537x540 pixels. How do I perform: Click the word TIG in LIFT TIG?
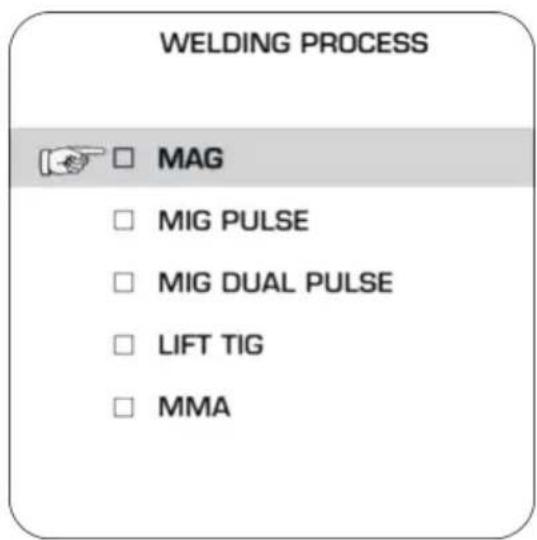tap(243, 345)
